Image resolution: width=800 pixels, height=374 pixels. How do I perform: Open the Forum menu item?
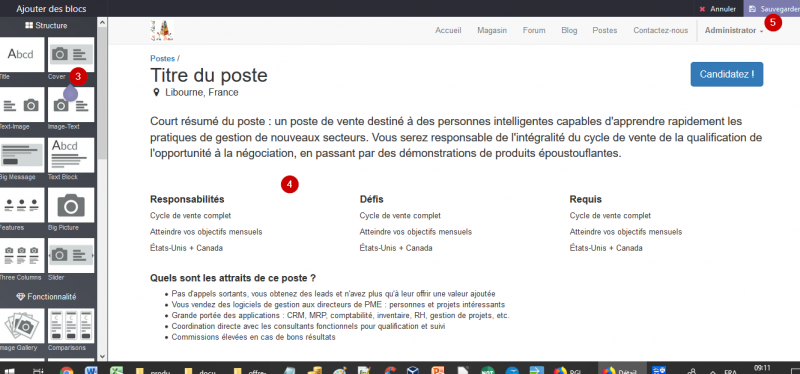(x=534, y=31)
